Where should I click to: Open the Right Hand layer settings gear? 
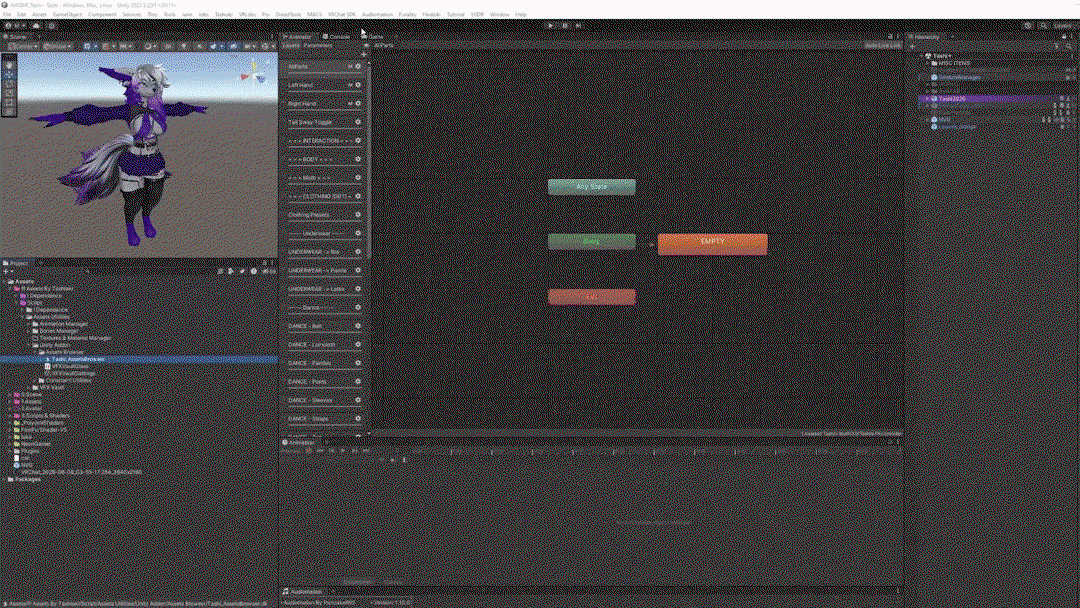(x=357, y=103)
